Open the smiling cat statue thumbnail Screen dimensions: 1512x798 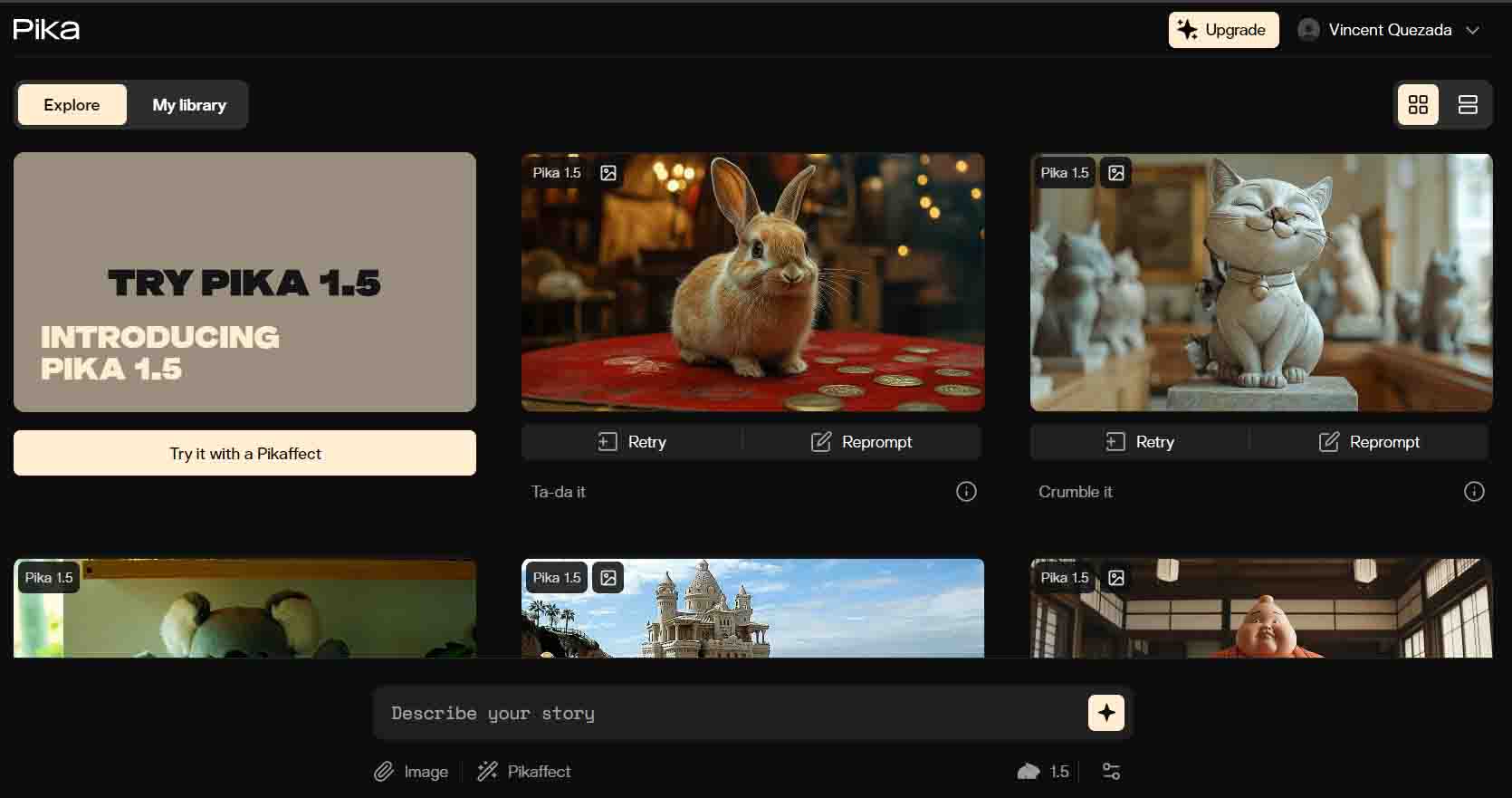click(1261, 282)
